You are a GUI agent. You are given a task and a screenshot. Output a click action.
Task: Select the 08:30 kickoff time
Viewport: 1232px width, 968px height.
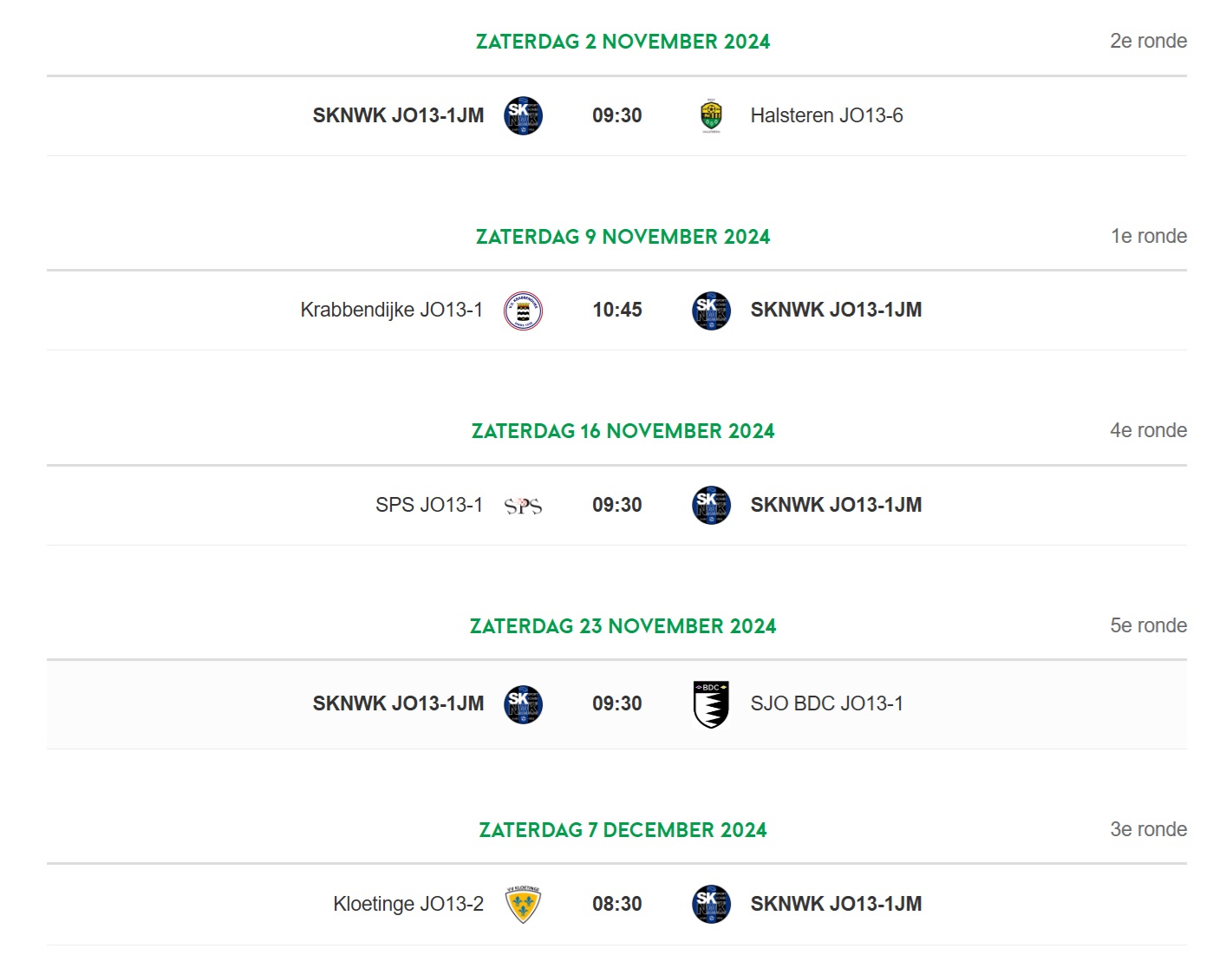click(x=616, y=904)
